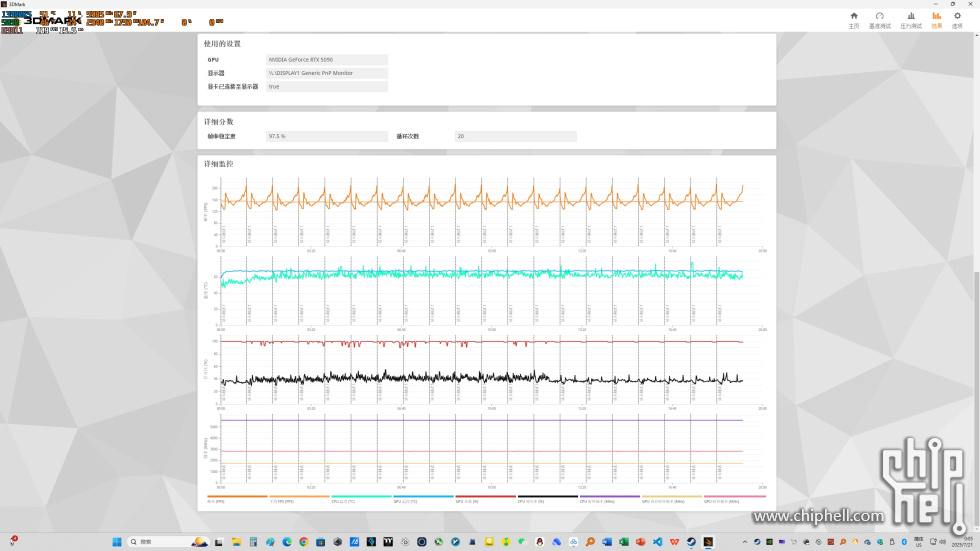Viewport: 980px width, 551px height.
Task: Open Microsoft PowerPoint from the taskbar
Action: (x=640, y=542)
